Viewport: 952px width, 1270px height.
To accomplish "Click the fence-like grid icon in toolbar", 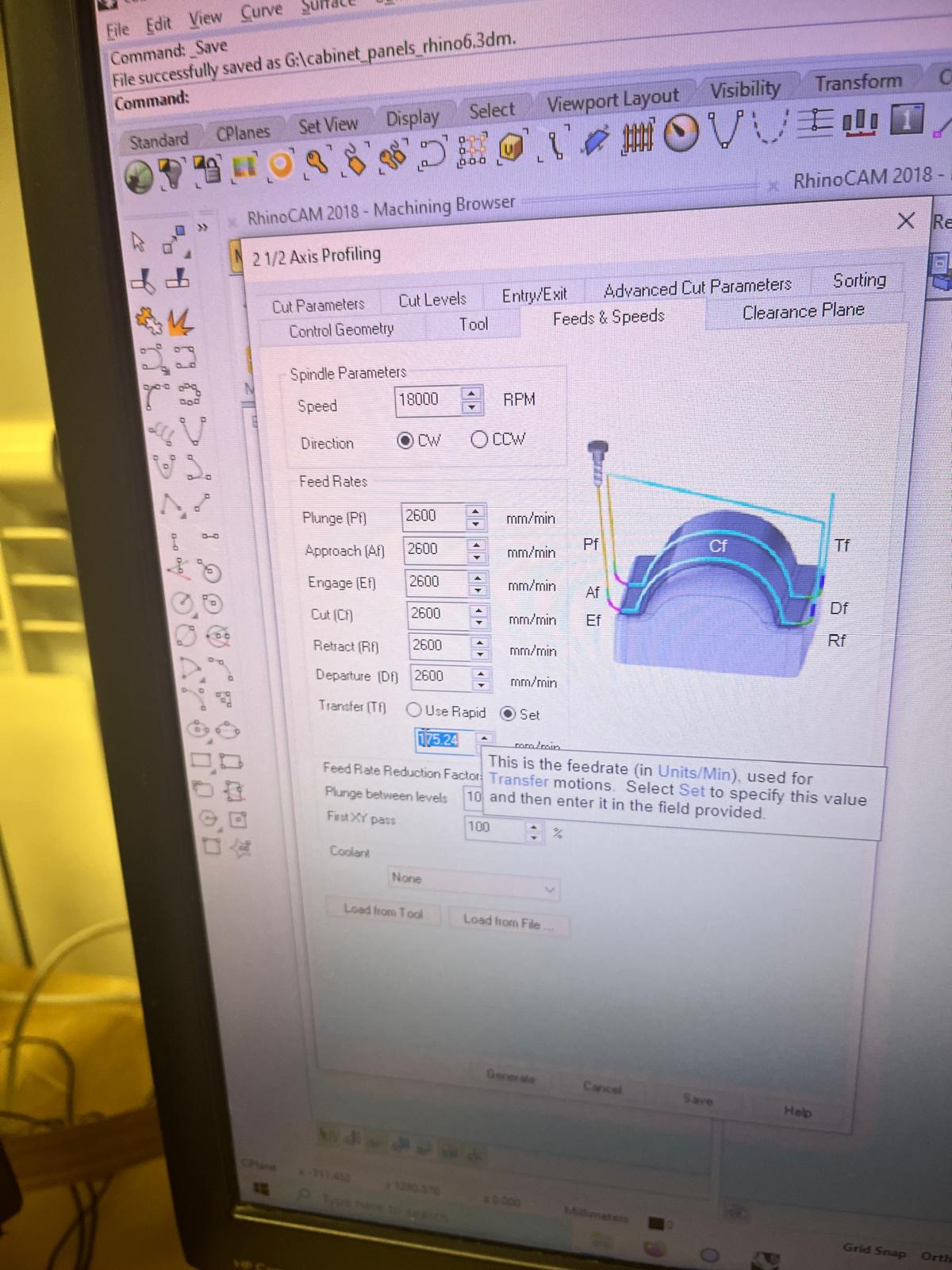I will tap(637, 137).
